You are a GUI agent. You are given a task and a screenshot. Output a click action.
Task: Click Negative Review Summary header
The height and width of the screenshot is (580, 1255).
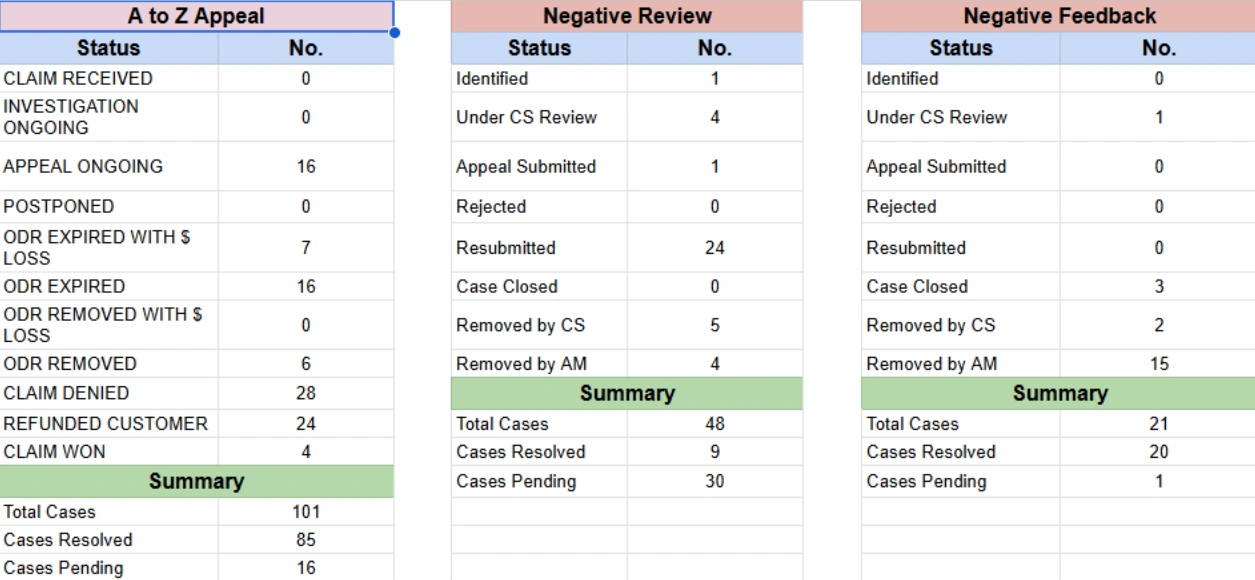point(627,394)
